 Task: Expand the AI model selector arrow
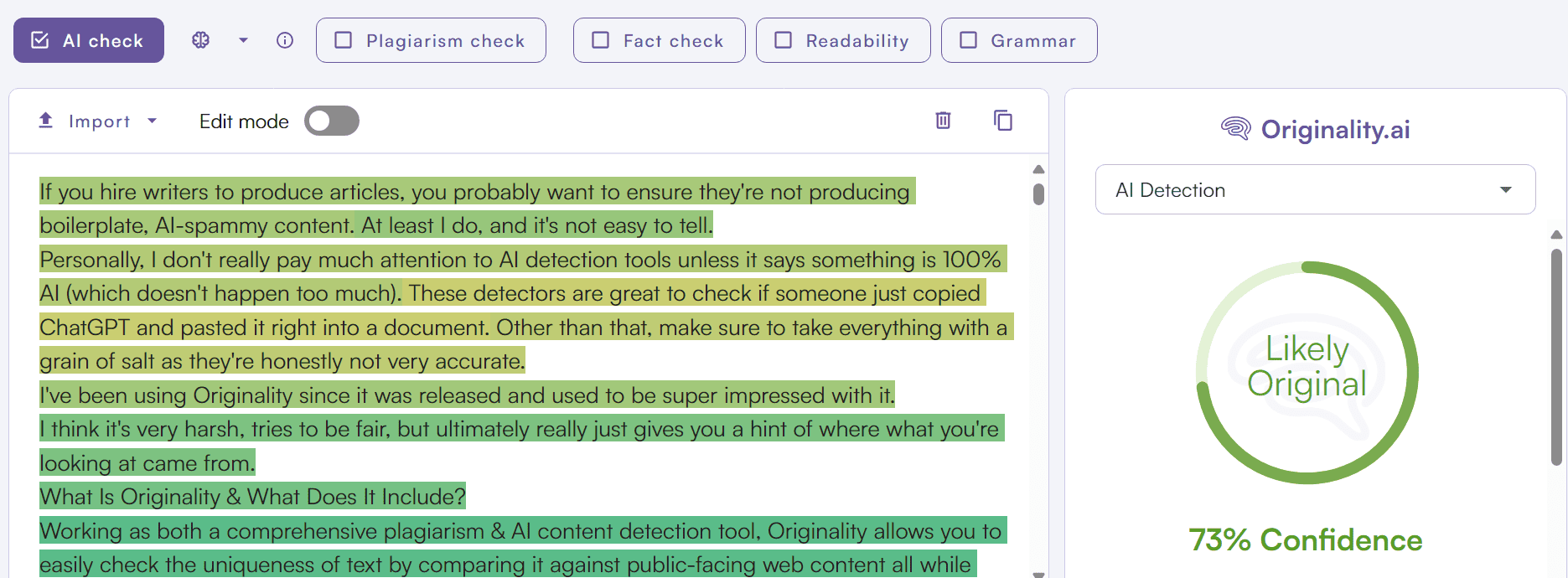pos(243,40)
